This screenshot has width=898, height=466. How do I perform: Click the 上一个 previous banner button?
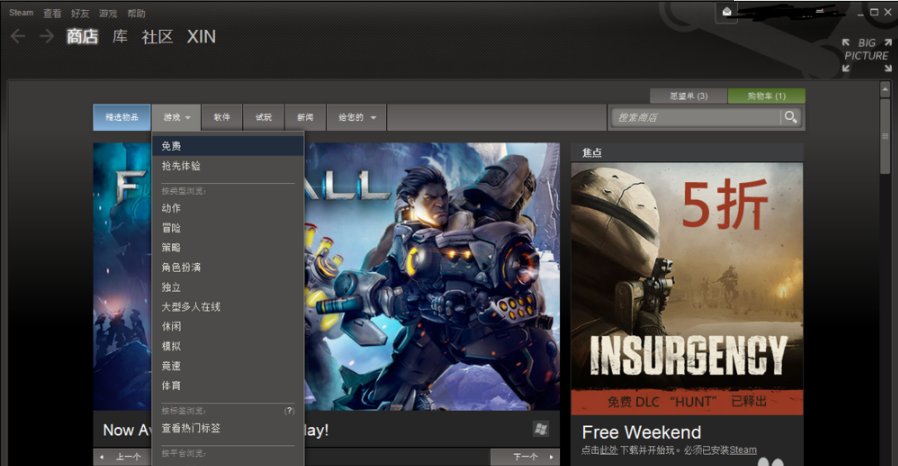(123, 457)
